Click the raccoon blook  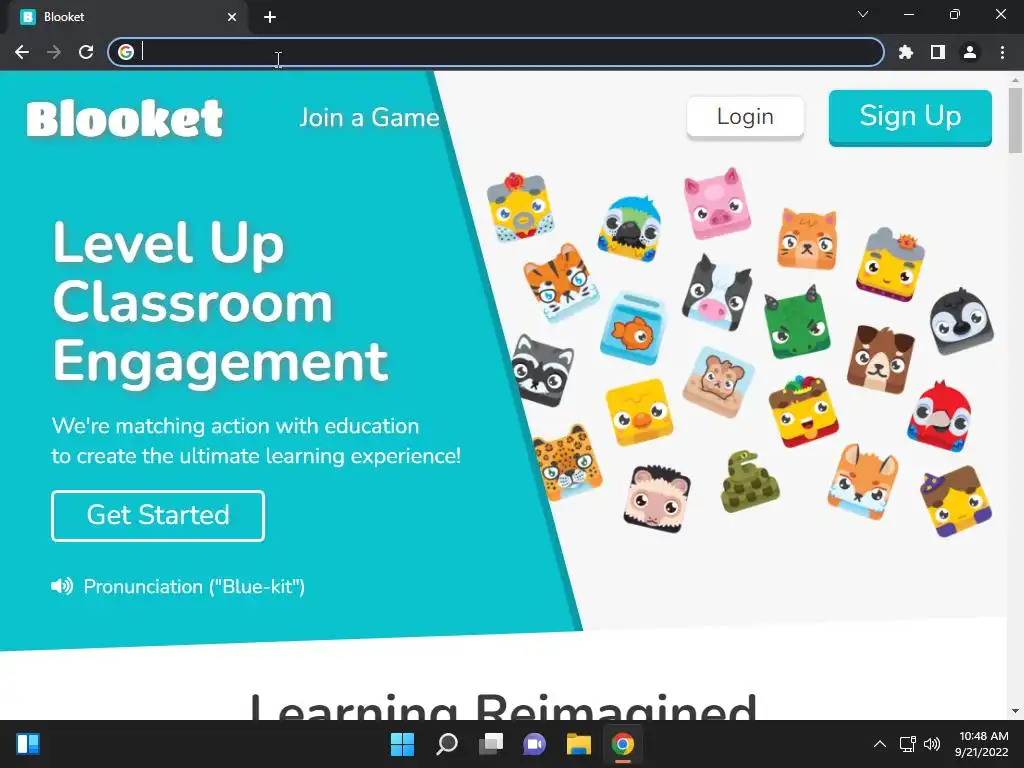point(542,370)
